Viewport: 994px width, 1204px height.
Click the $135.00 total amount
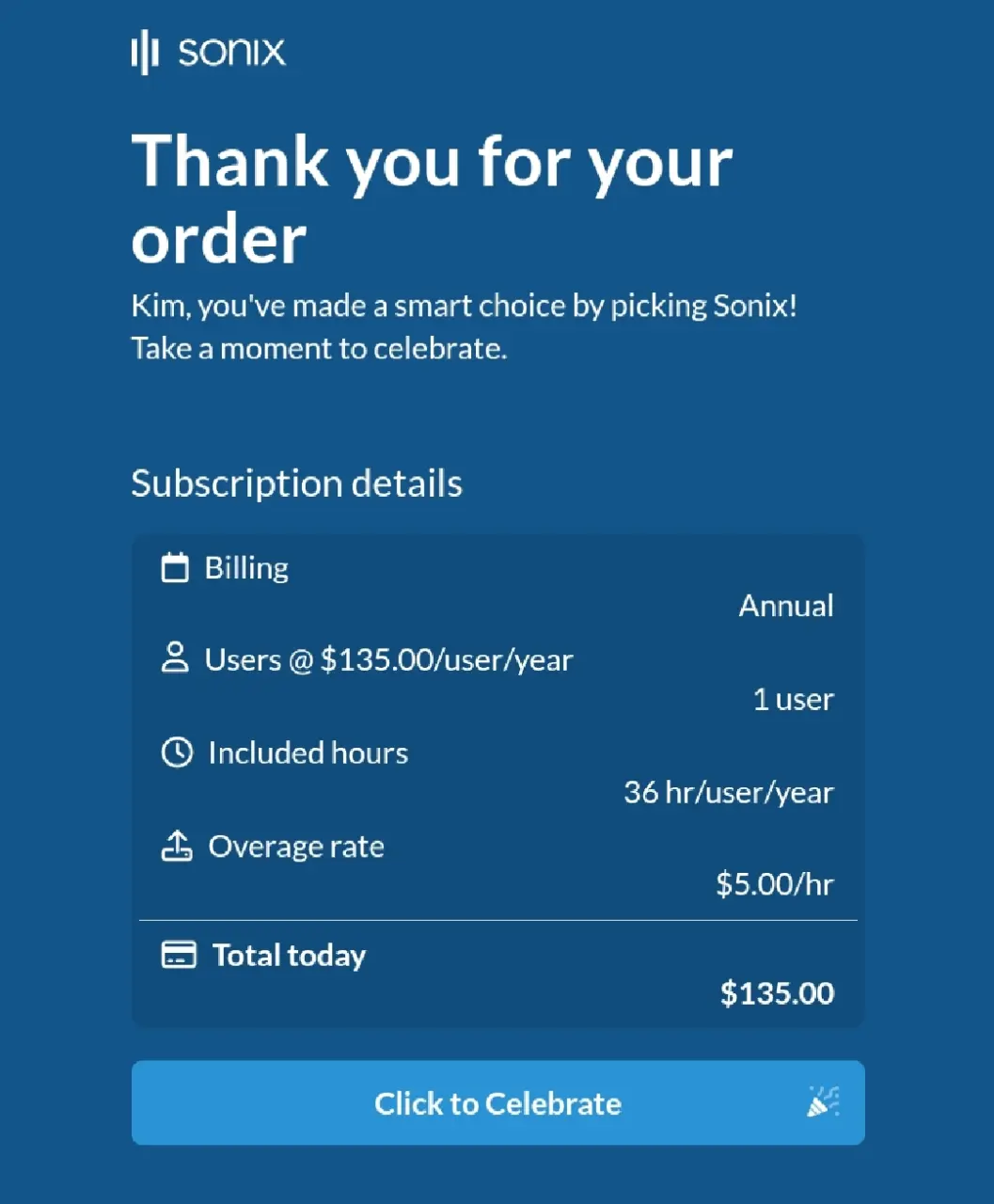[777, 993]
